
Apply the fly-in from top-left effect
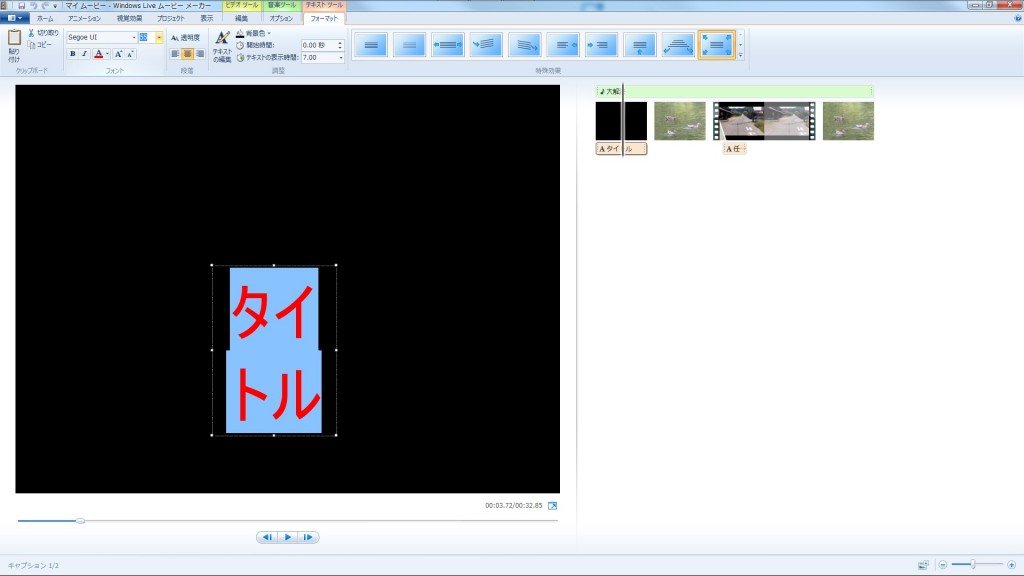(486, 45)
